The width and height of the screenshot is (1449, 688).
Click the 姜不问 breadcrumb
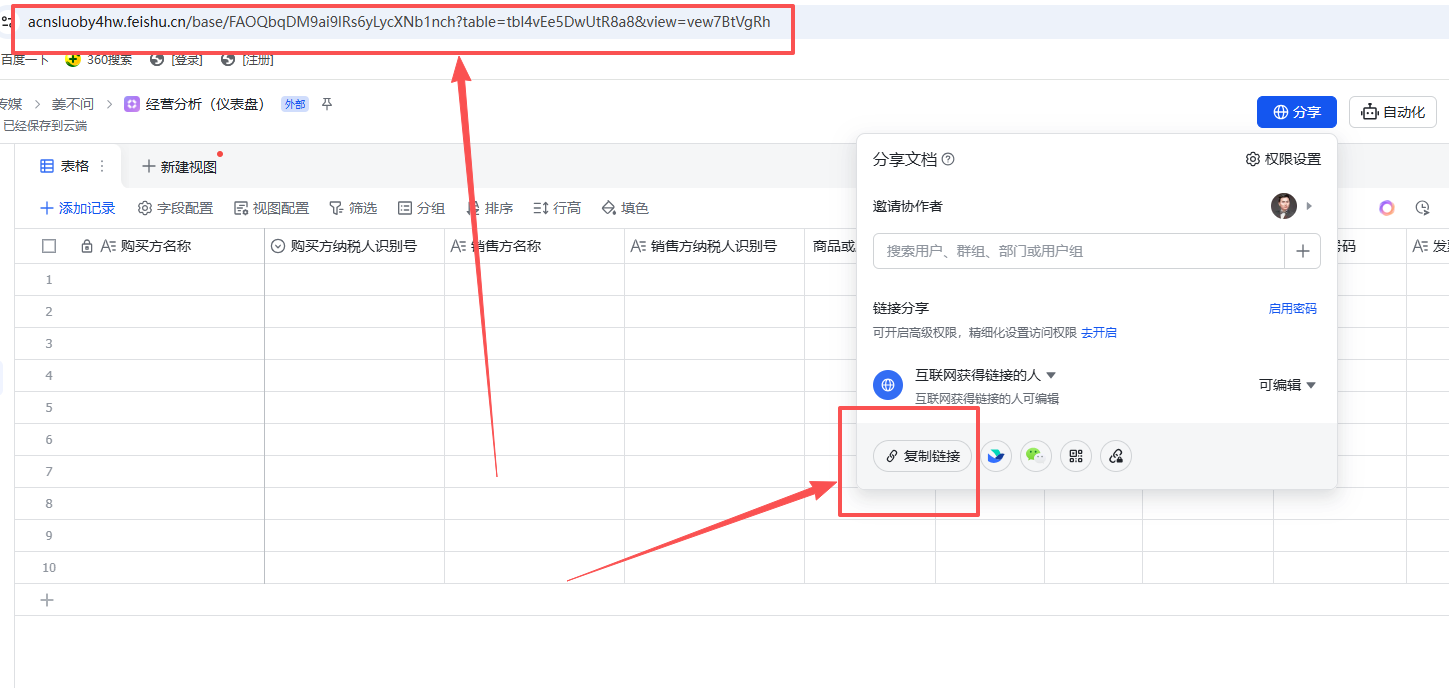coord(72,104)
